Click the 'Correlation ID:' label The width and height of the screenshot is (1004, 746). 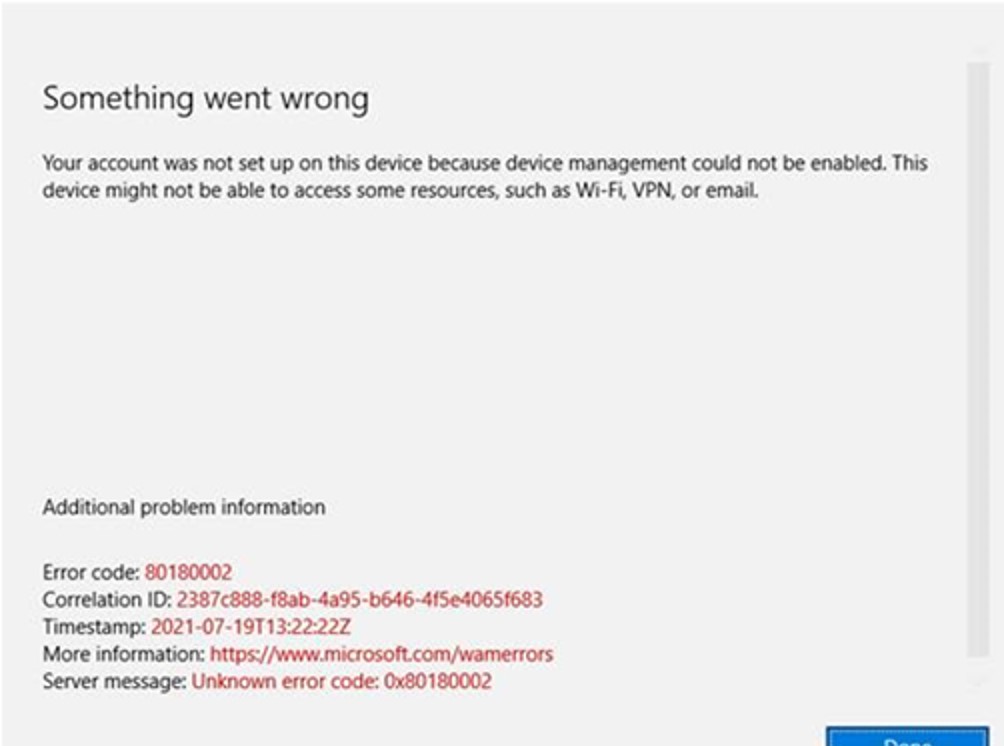107,599
